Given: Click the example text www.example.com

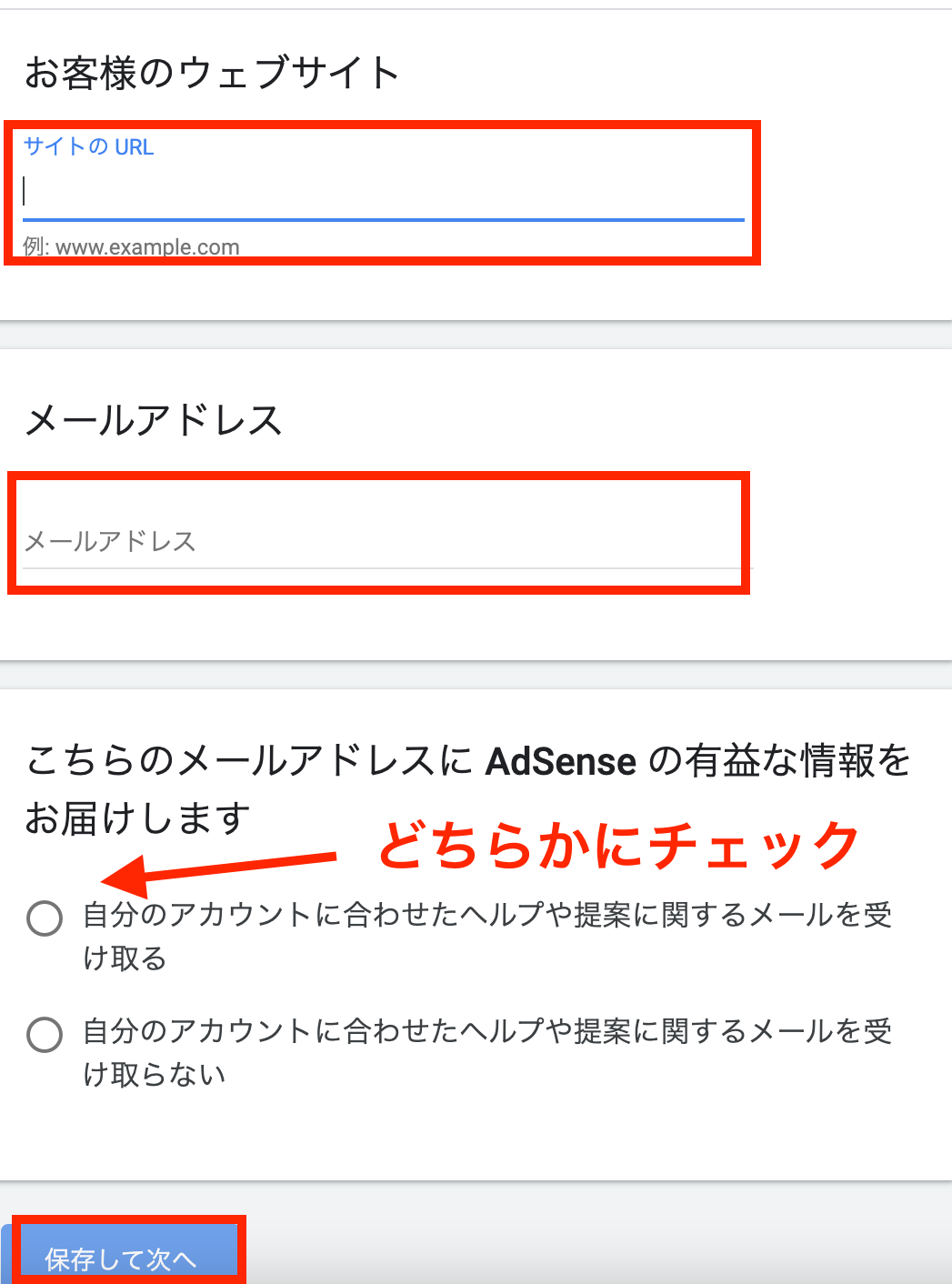Looking at the screenshot, I should [x=131, y=246].
